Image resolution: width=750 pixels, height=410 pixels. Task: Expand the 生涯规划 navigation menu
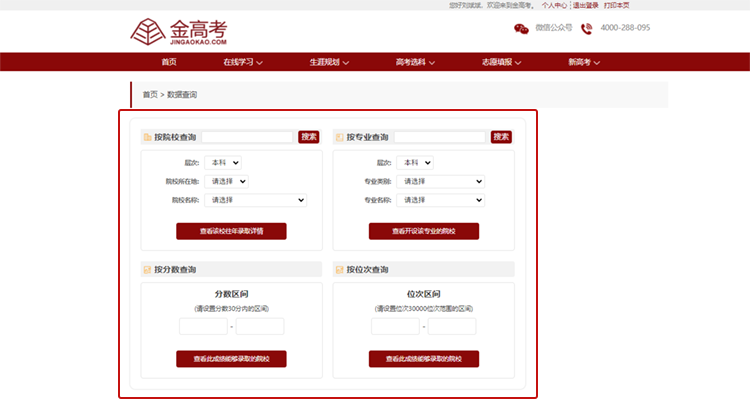click(330, 62)
